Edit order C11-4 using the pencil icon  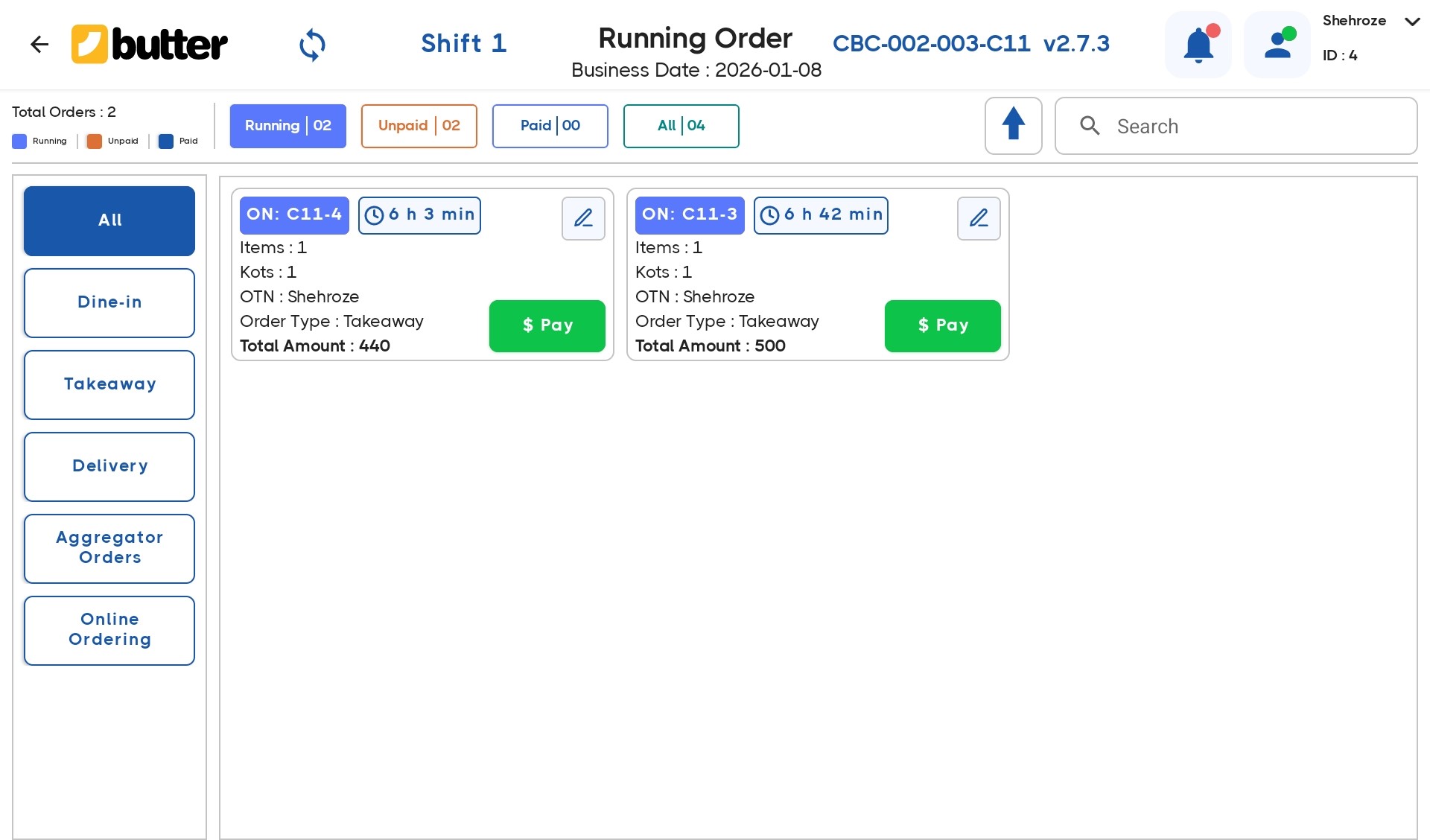click(583, 218)
